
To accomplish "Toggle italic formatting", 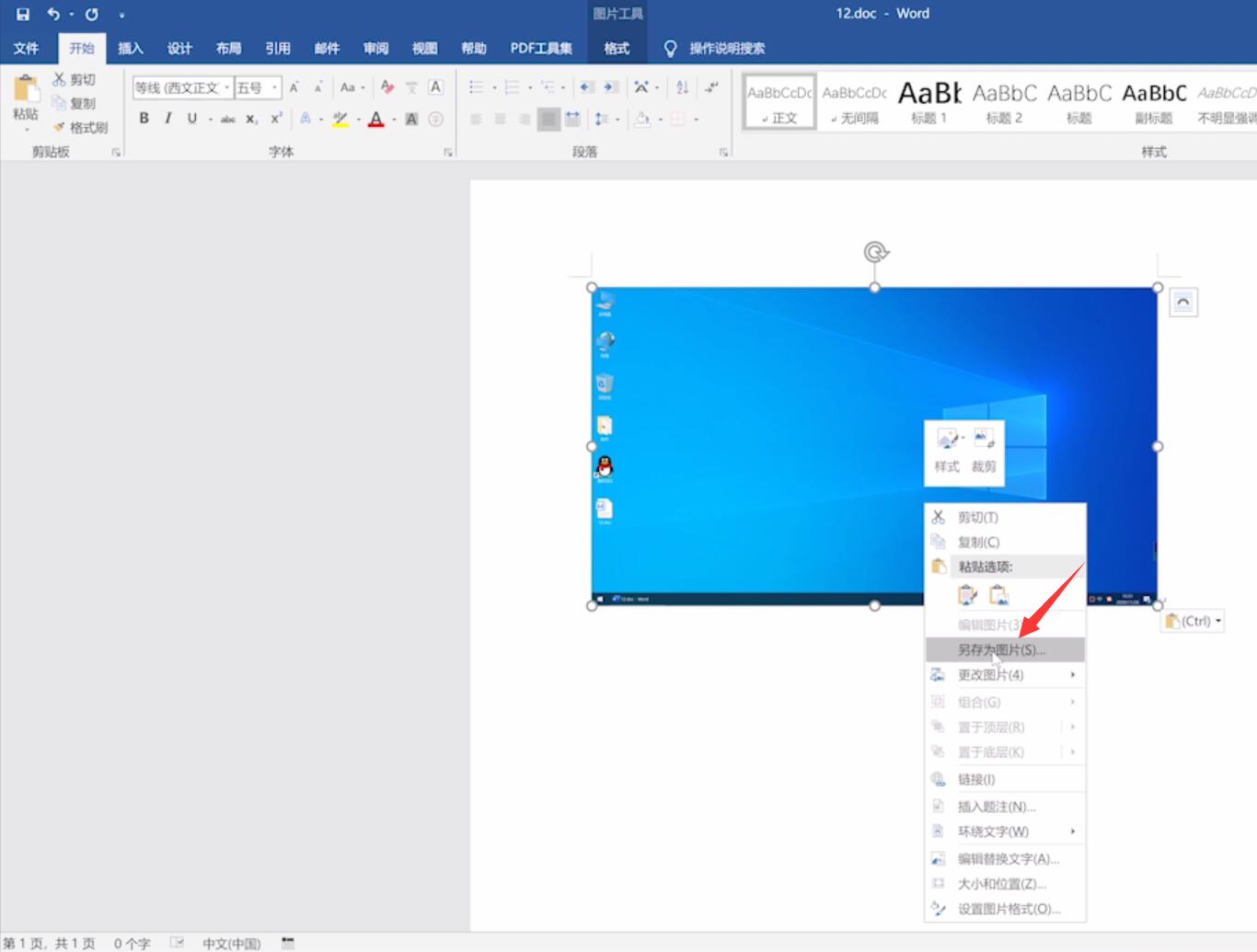I will tap(167, 119).
